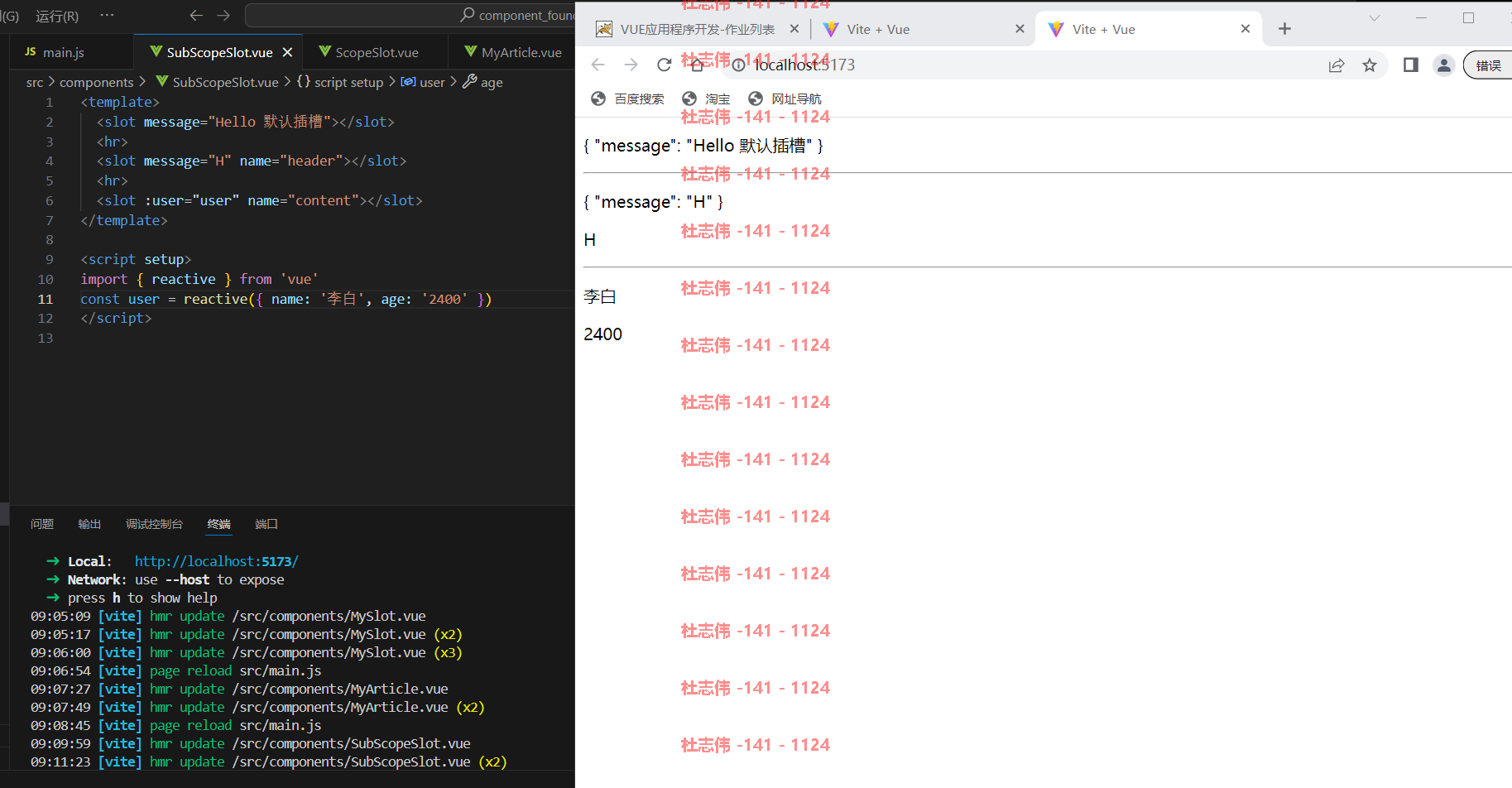Click the SubScopeSlot.vue breadcrumb
This screenshot has height=788, width=1512.
(217, 82)
